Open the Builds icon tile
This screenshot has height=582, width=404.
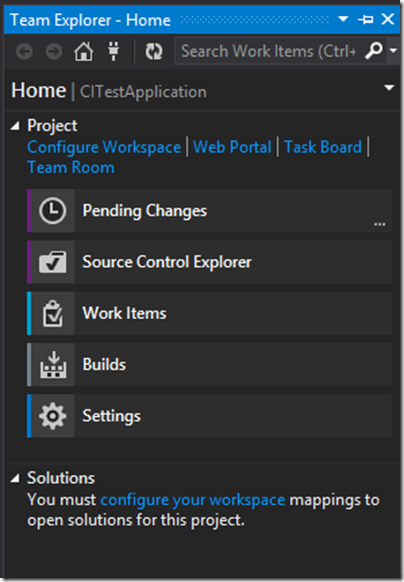click(x=53, y=364)
